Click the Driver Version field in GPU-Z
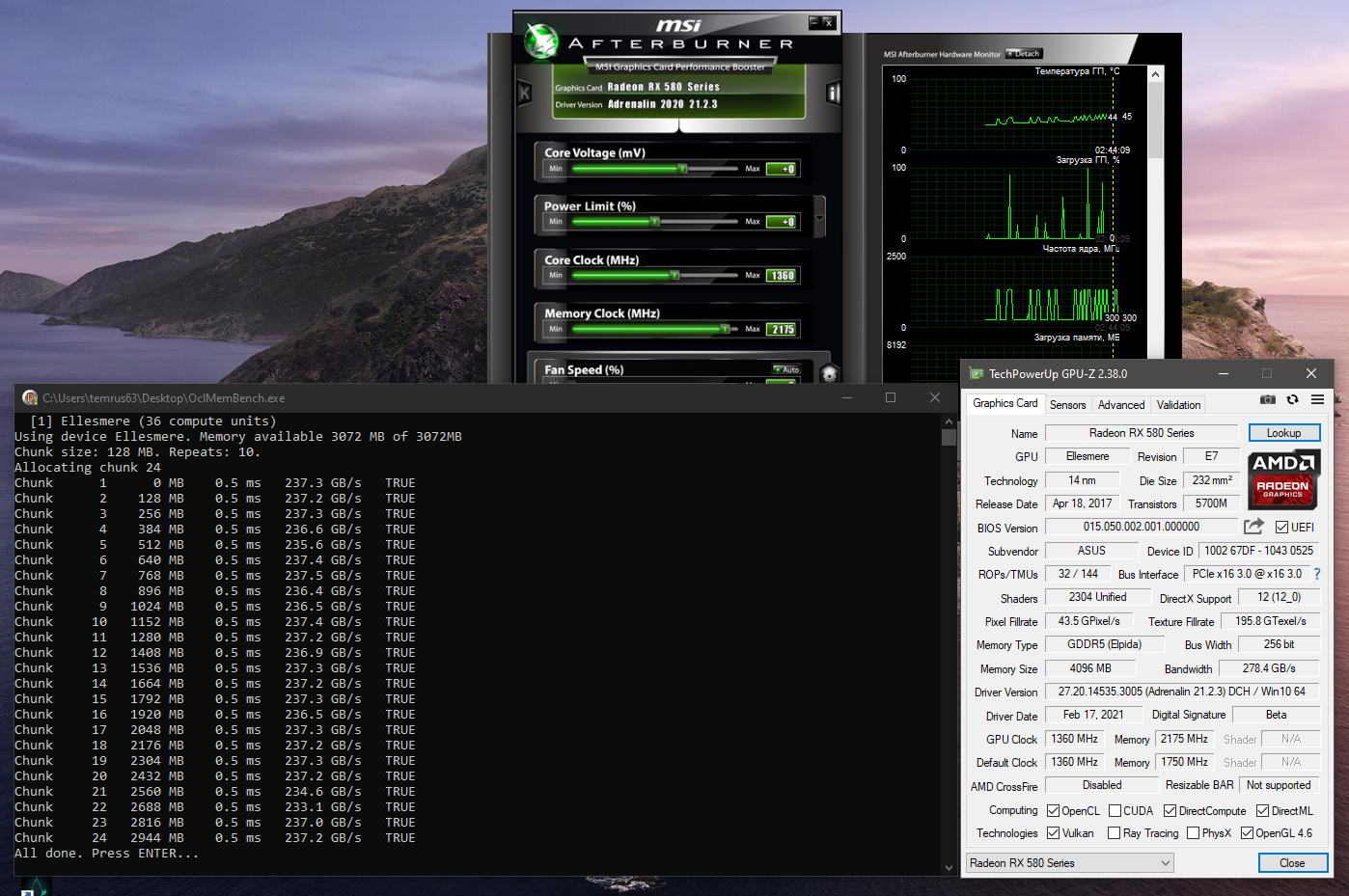The height and width of the screenshot is (896, 1349). [1182, 692]
